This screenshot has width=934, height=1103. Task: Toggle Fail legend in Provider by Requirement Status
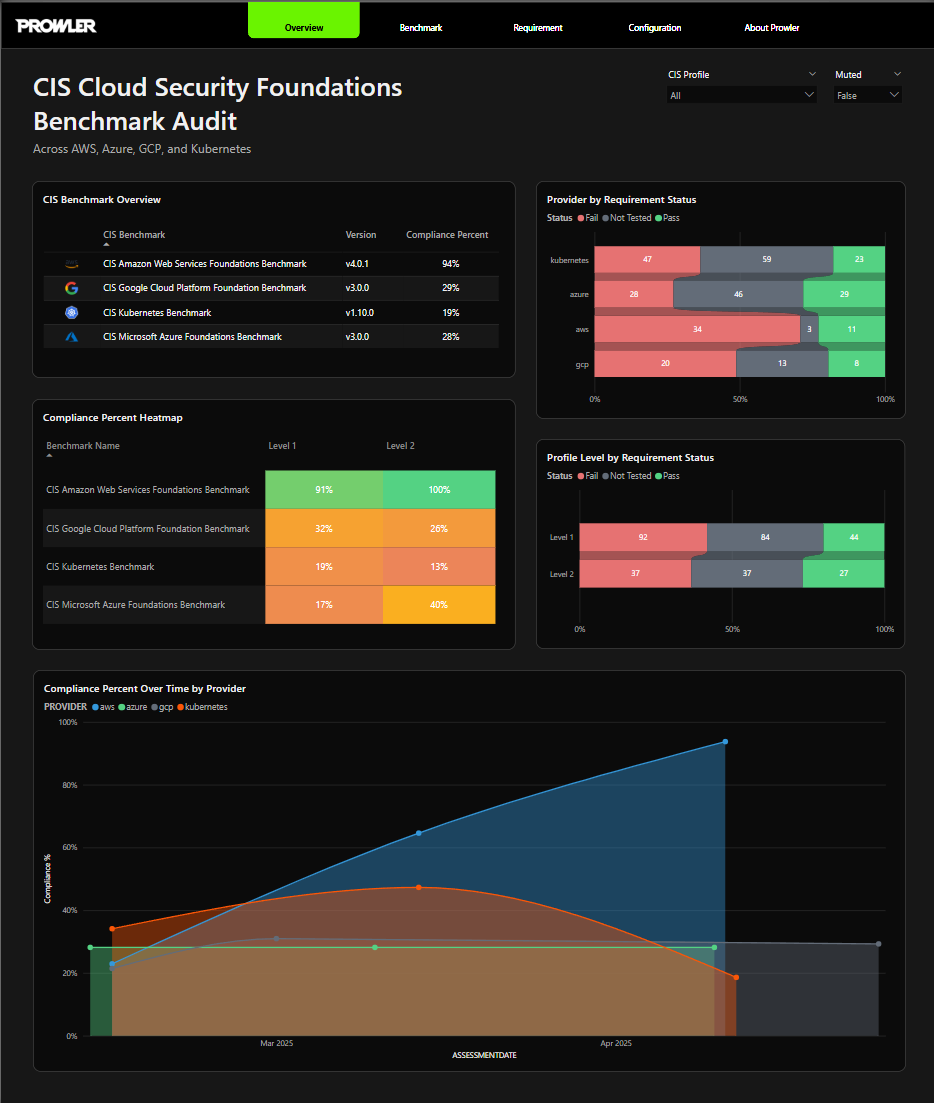(587, 218)
